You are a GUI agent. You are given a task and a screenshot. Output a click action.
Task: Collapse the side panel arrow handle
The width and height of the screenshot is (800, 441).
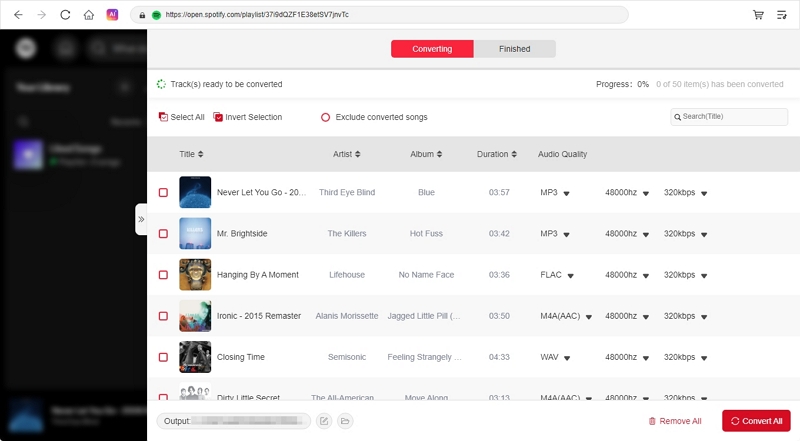click(141, 219)
